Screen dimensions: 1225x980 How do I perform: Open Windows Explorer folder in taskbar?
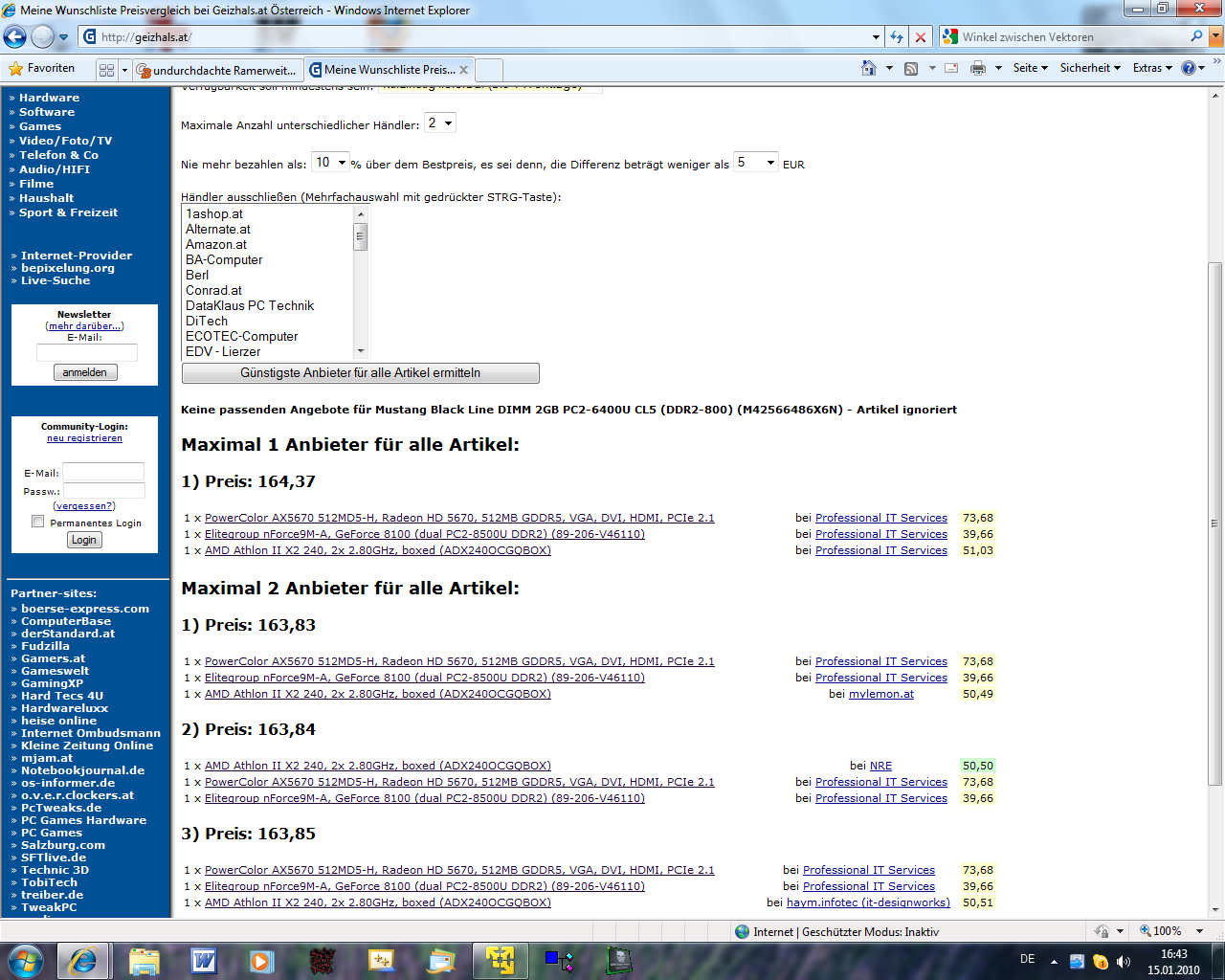144,960
